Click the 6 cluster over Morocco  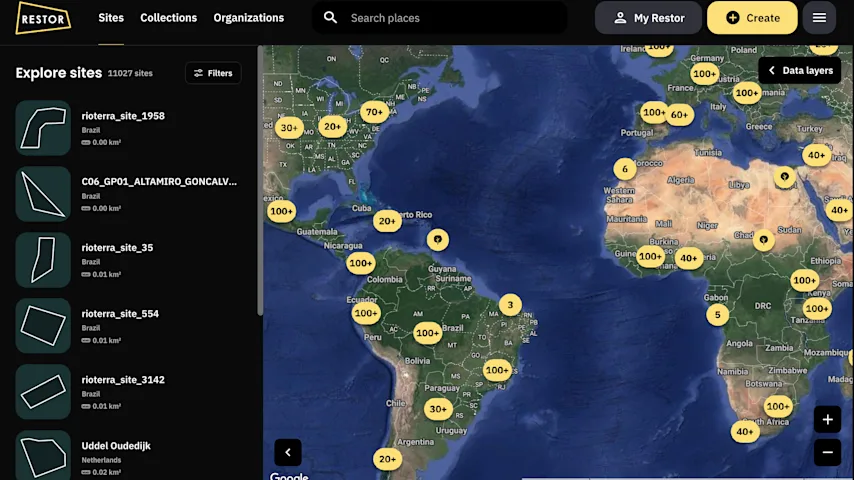pos(625,169)
